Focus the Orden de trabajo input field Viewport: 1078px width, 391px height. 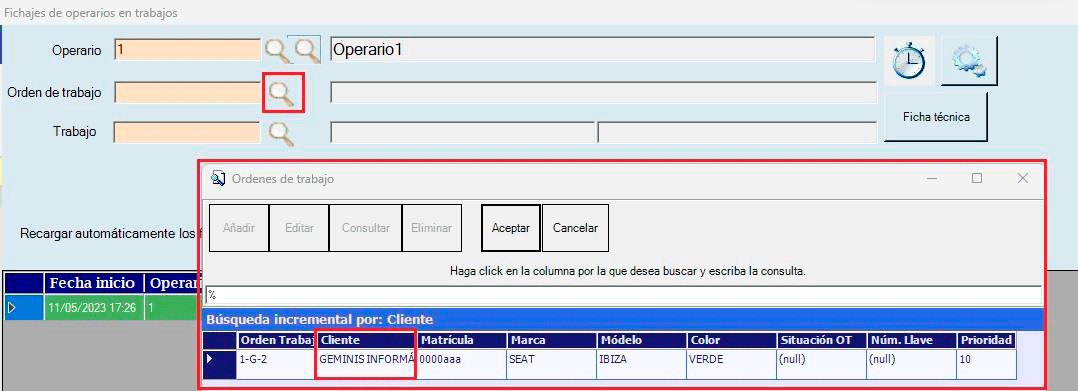(x=188, y=92)
